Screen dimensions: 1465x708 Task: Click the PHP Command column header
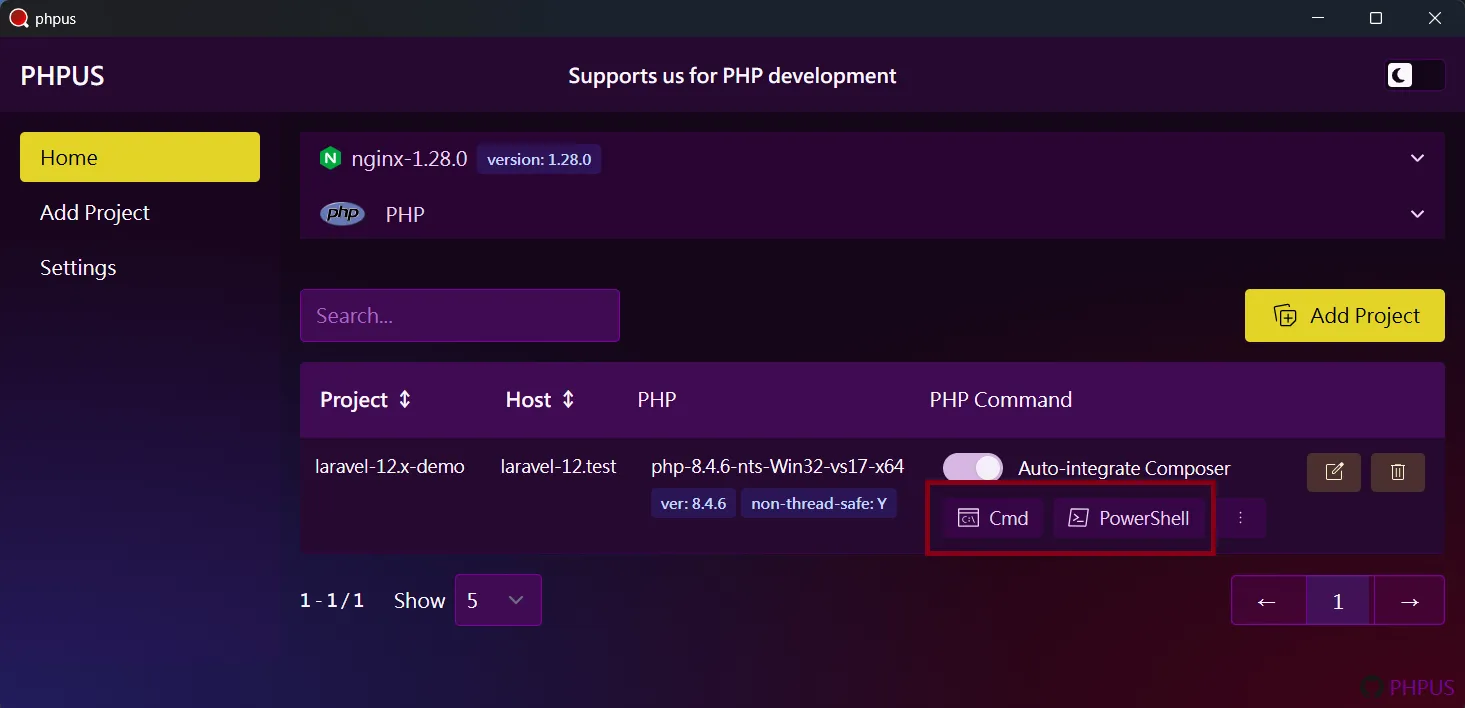1001,399
